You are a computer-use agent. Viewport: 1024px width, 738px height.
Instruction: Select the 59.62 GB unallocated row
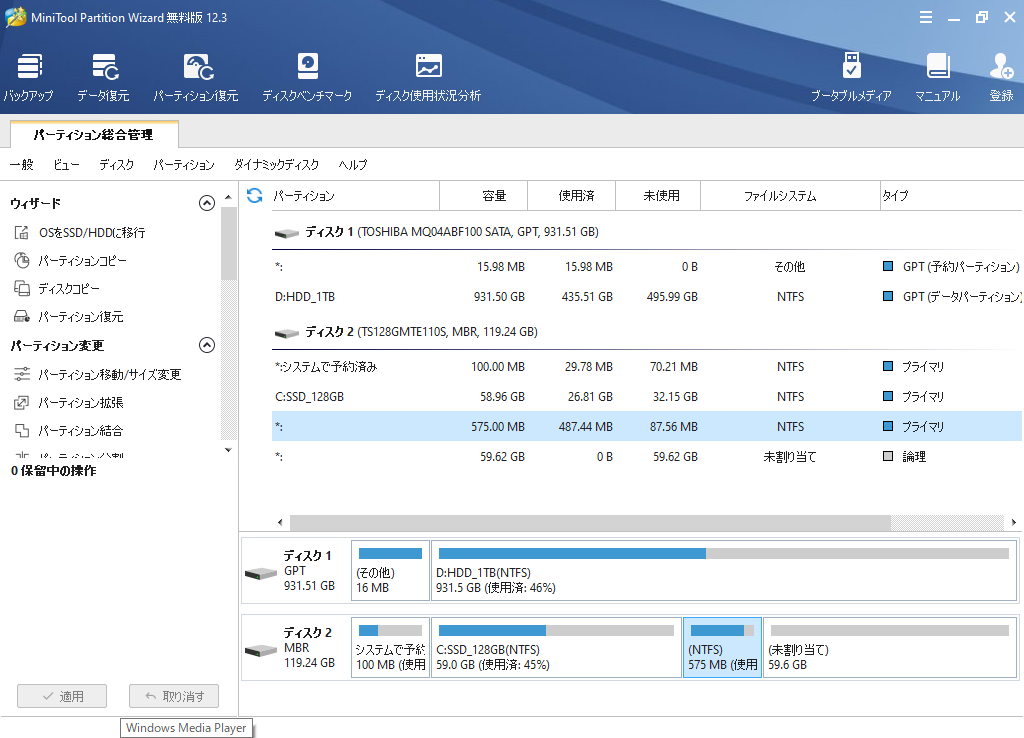click(647, 457)
